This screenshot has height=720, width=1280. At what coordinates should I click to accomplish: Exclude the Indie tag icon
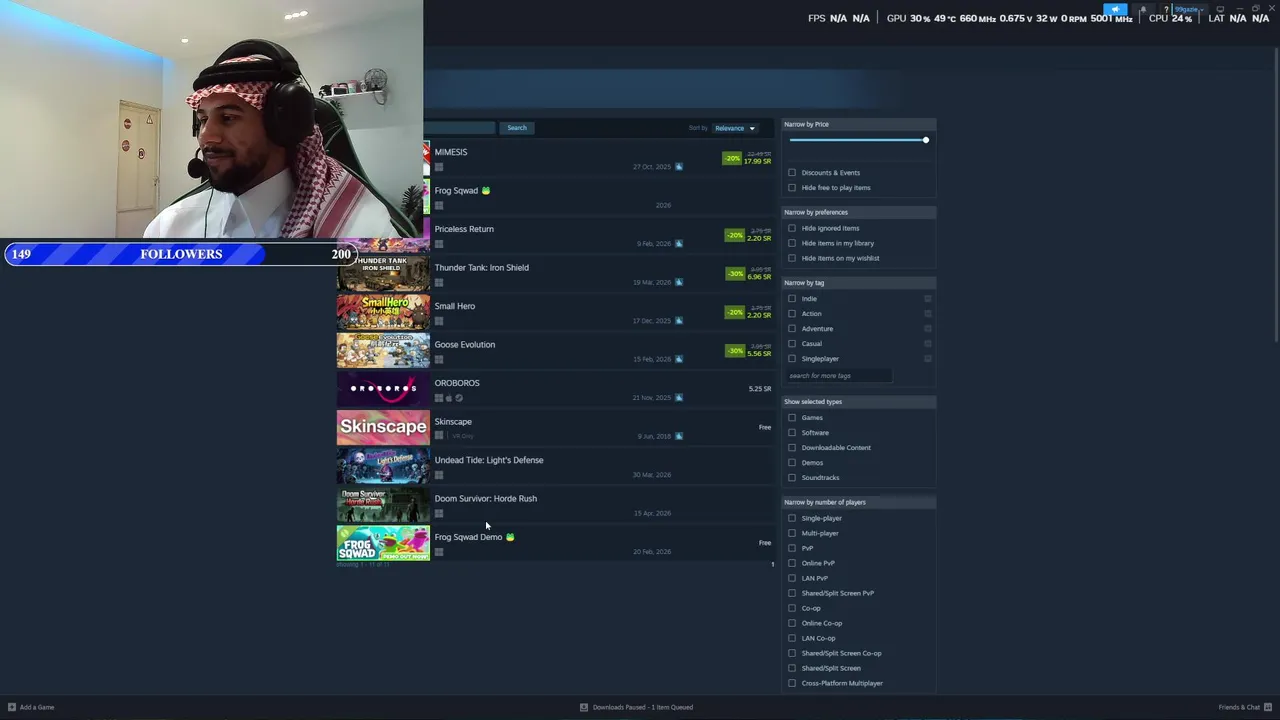[x=928, y=299]
